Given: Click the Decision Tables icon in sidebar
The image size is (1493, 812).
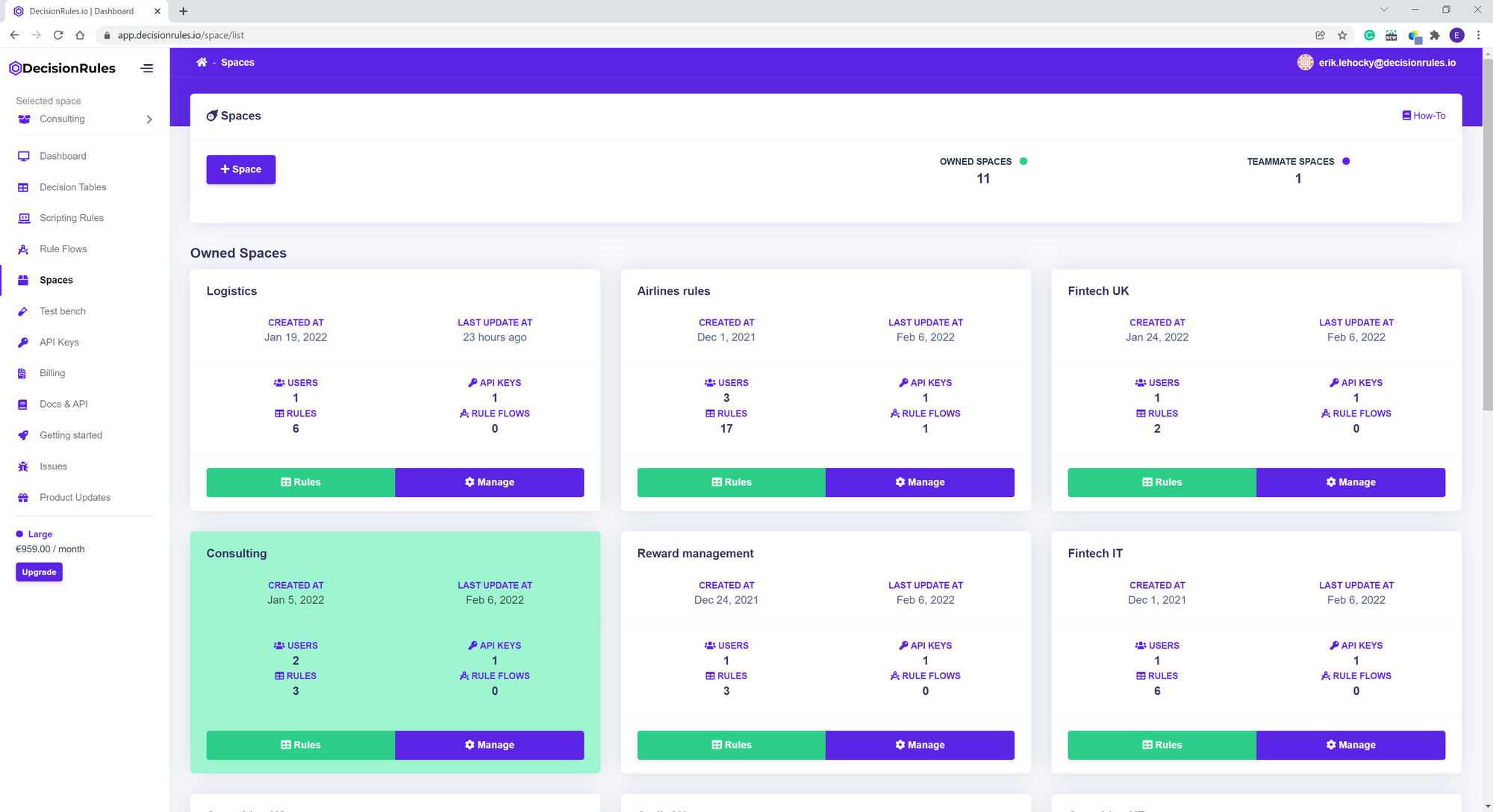Looking at the screenshot, I should (23, 187).
